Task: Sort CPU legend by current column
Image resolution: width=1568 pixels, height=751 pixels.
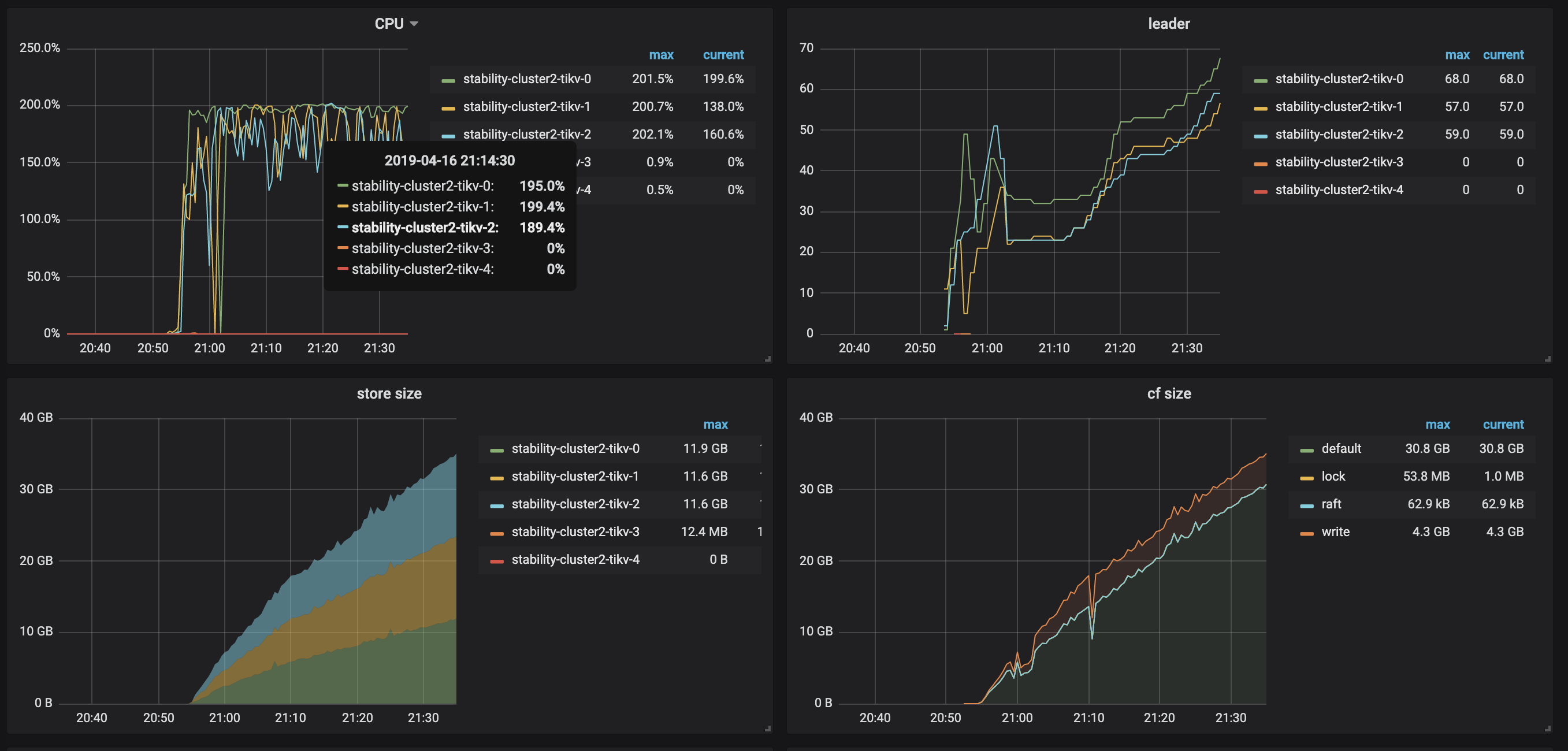Action: coord(723,55)
